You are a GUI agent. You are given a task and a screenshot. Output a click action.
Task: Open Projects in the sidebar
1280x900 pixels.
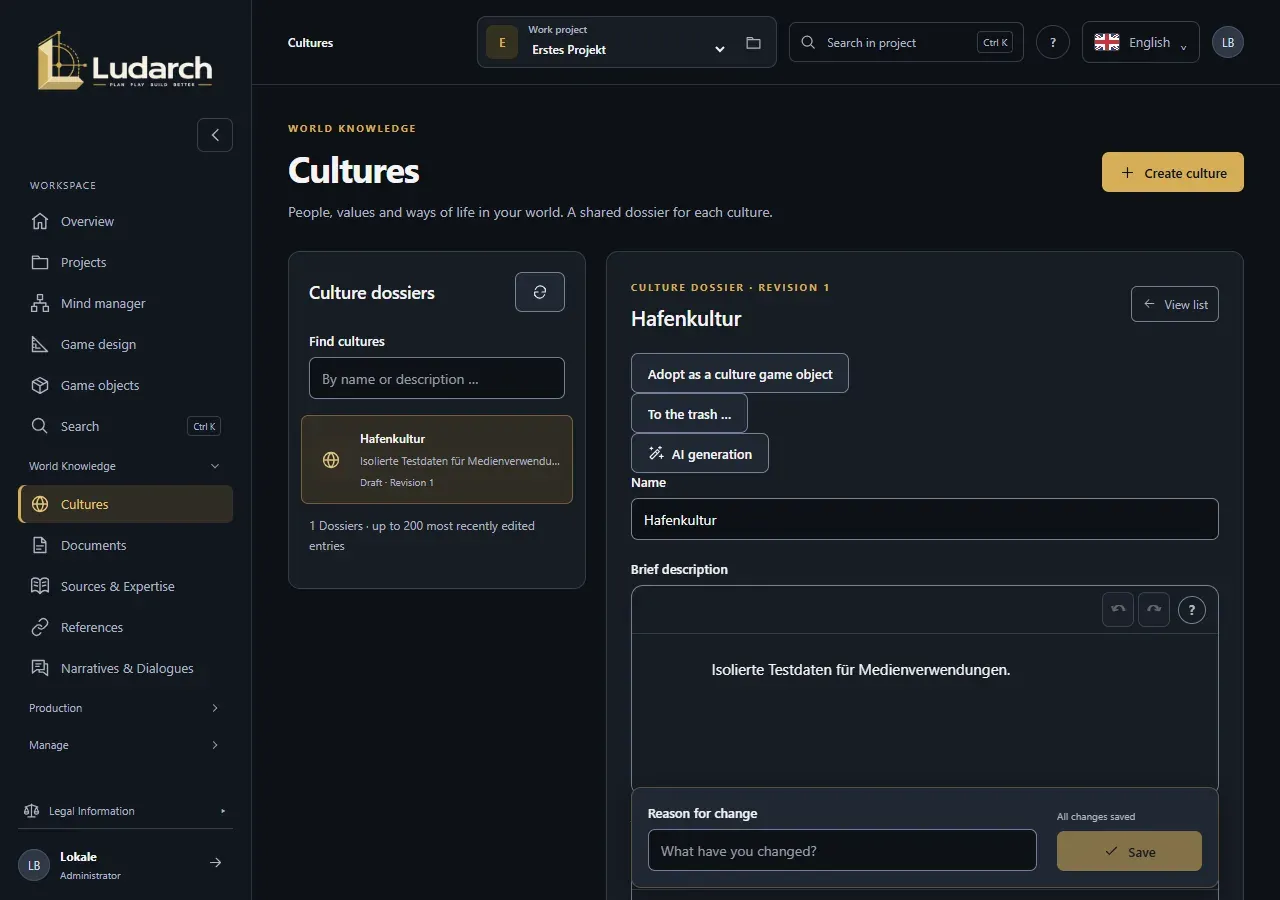(125, 262)
